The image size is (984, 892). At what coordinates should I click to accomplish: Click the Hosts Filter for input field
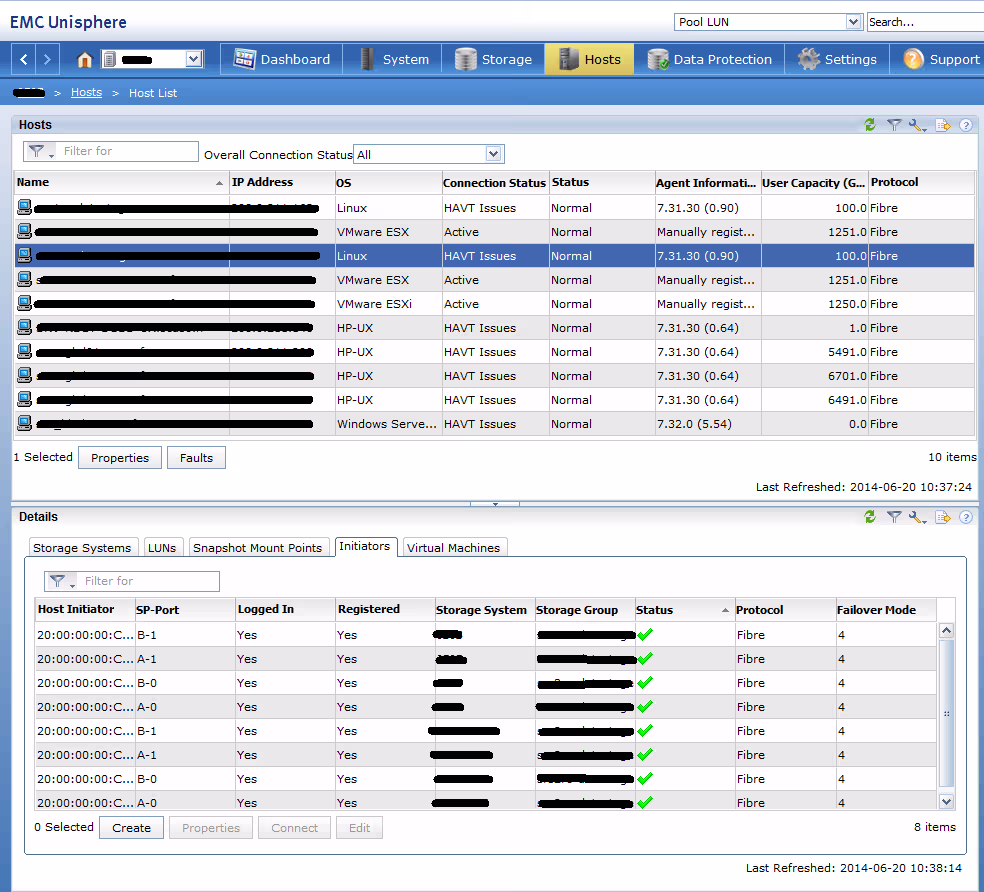[128, 151]
